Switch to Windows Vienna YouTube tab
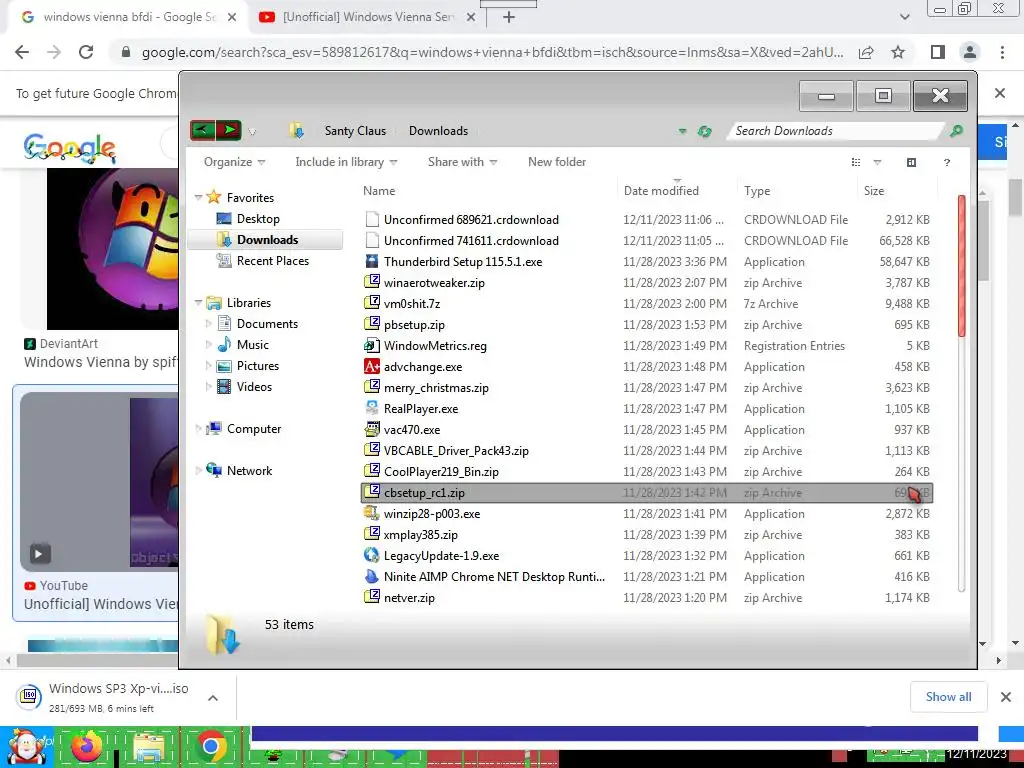Screen dimensions: 1024x768 (368, 17)
